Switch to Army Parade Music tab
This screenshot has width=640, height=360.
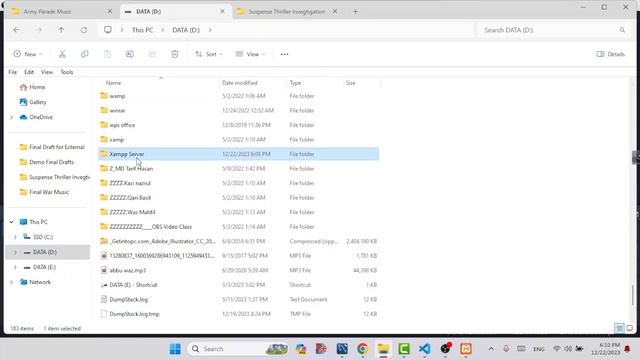click(x=60, y=11)
